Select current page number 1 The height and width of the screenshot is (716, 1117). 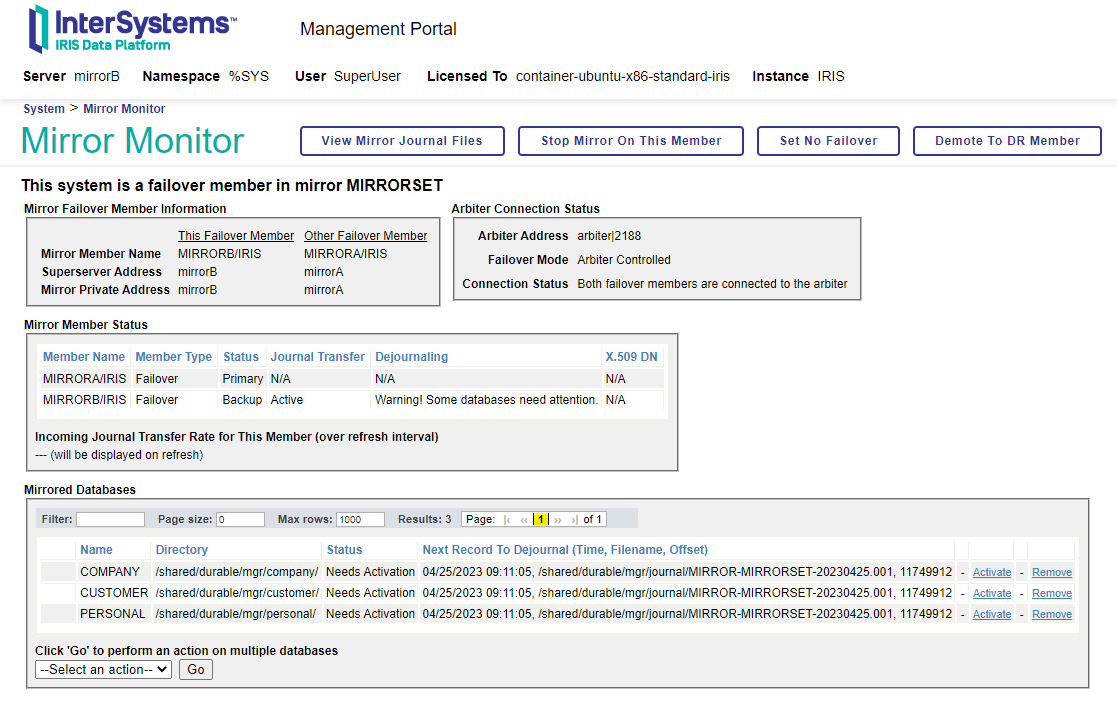540,520
